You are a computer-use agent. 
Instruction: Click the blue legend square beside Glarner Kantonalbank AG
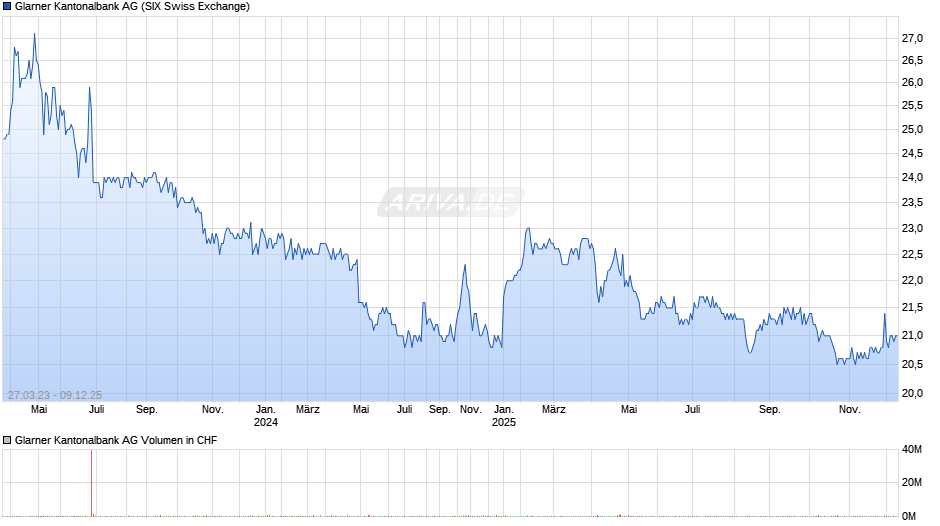tap(7, 7)
